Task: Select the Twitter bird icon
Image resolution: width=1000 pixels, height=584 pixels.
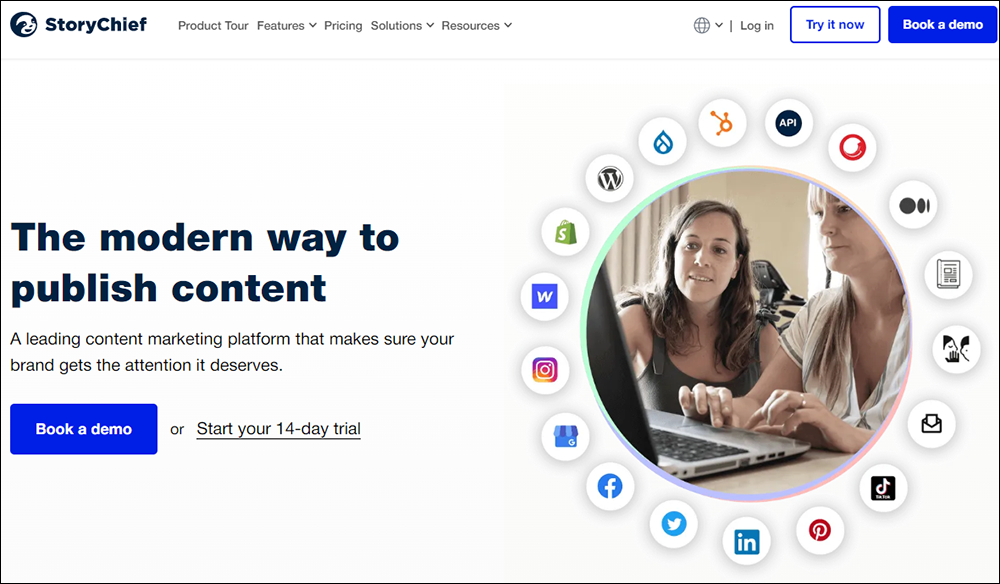Action: 673,524
